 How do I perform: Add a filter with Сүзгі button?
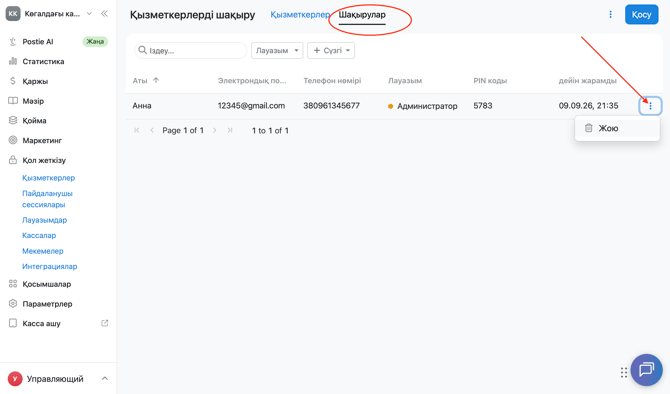(331, 50)
